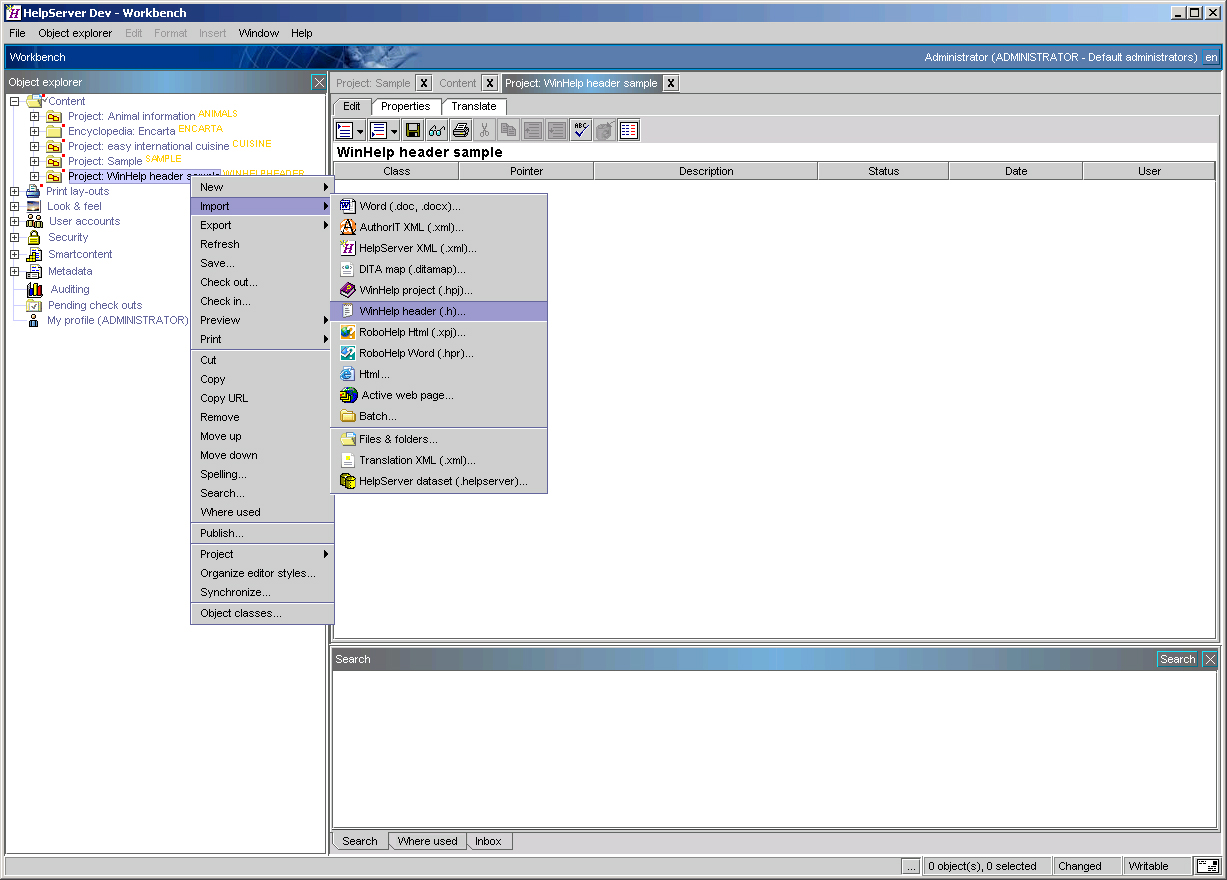The width and height of the screenshot is (1227, 880).
Task: Expand the Security tree node
Action: point(14,237)
